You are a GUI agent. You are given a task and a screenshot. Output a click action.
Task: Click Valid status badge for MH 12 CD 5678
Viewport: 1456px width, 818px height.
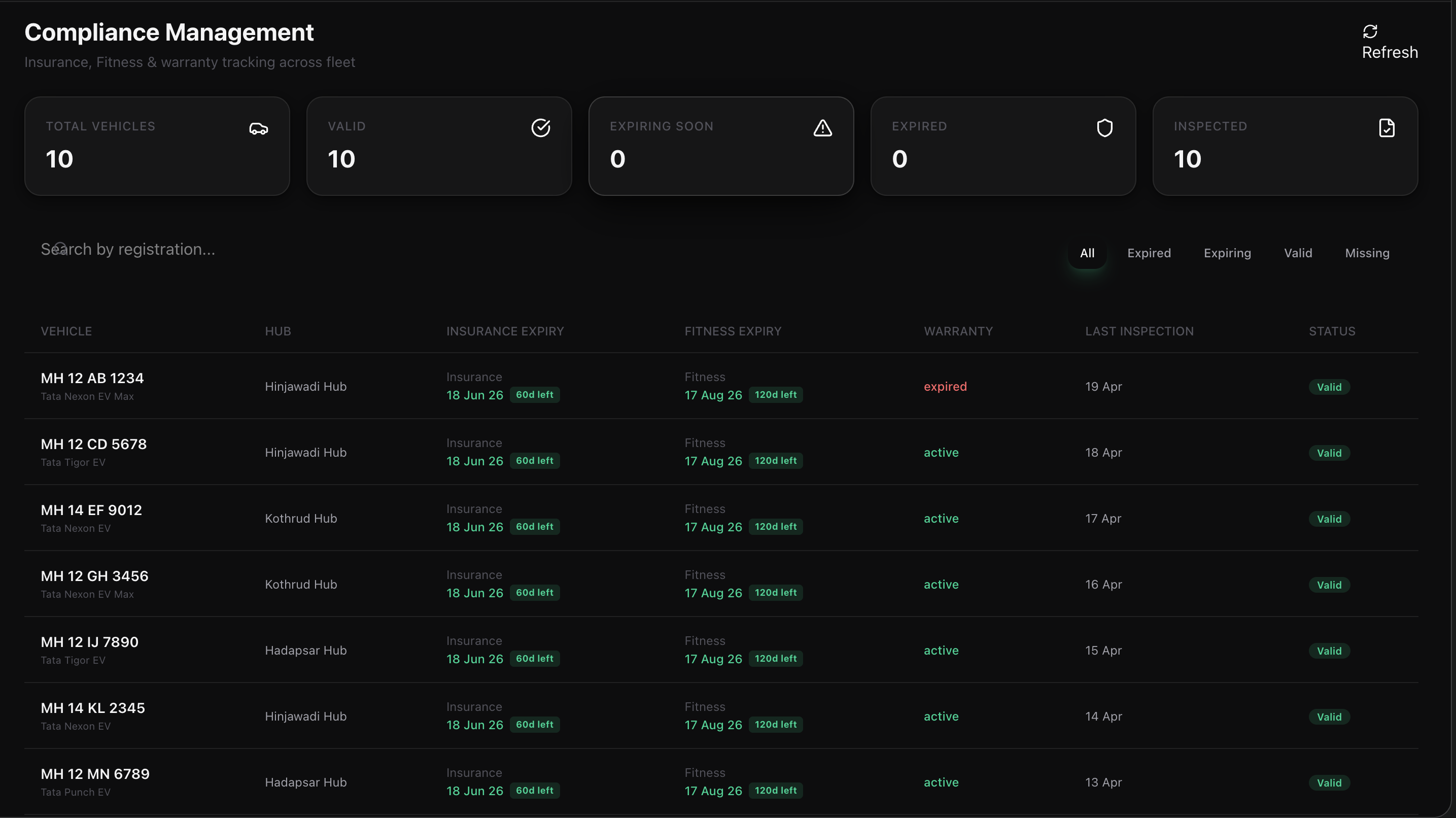1329,453
